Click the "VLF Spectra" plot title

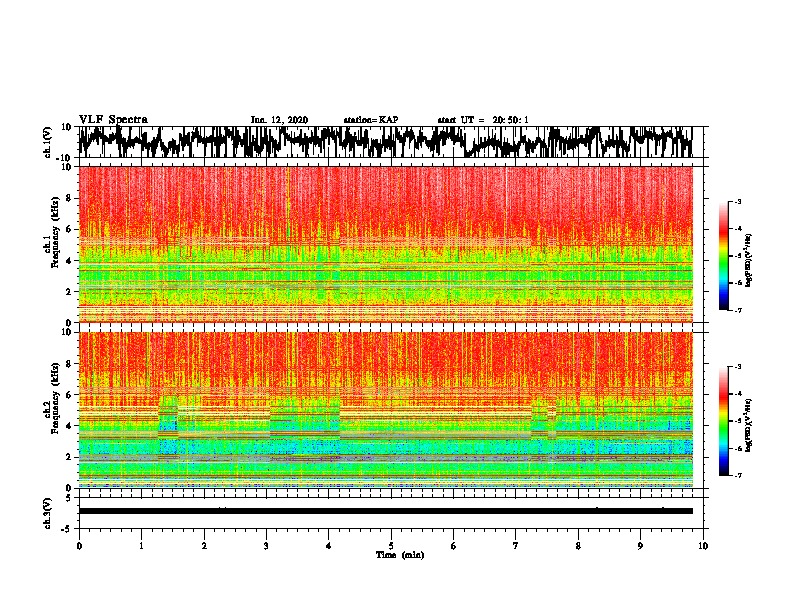113,120
